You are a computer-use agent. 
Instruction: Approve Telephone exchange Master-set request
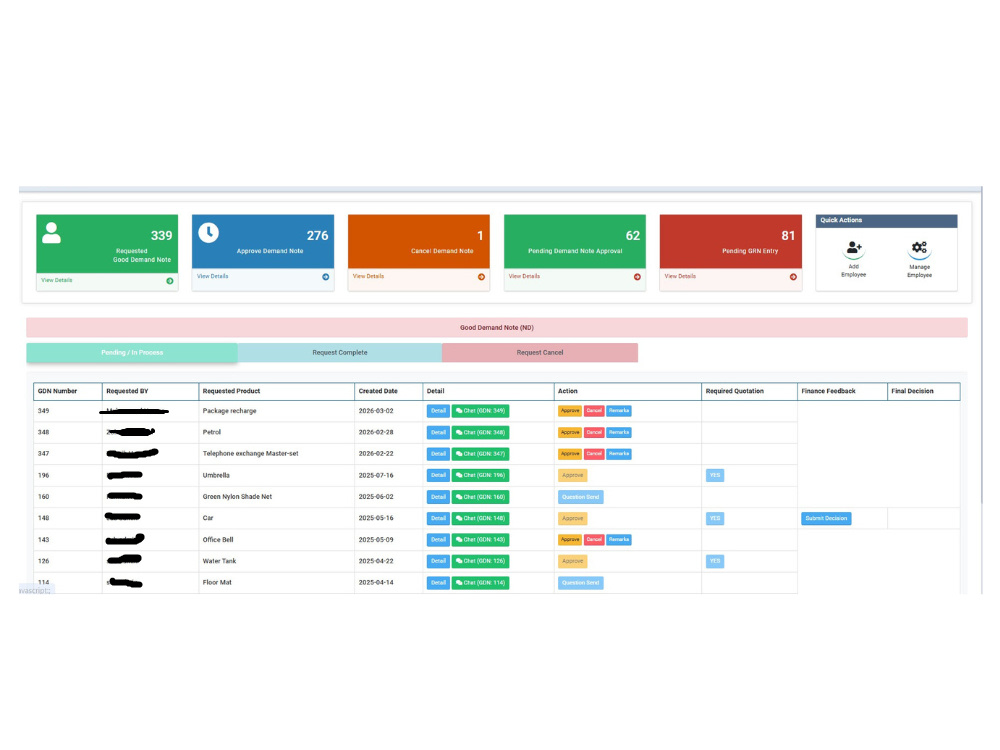(x=570, y=454)
